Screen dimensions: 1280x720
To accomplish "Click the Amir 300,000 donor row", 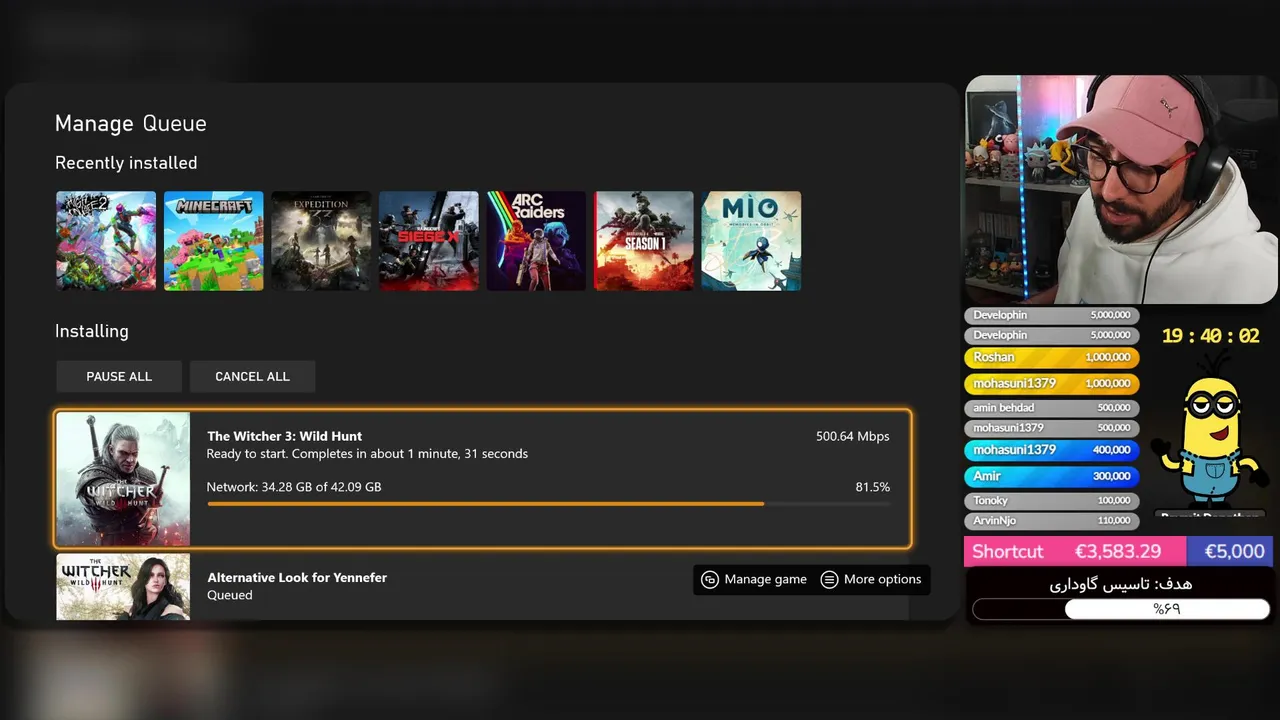I will tap(1052, 476).
